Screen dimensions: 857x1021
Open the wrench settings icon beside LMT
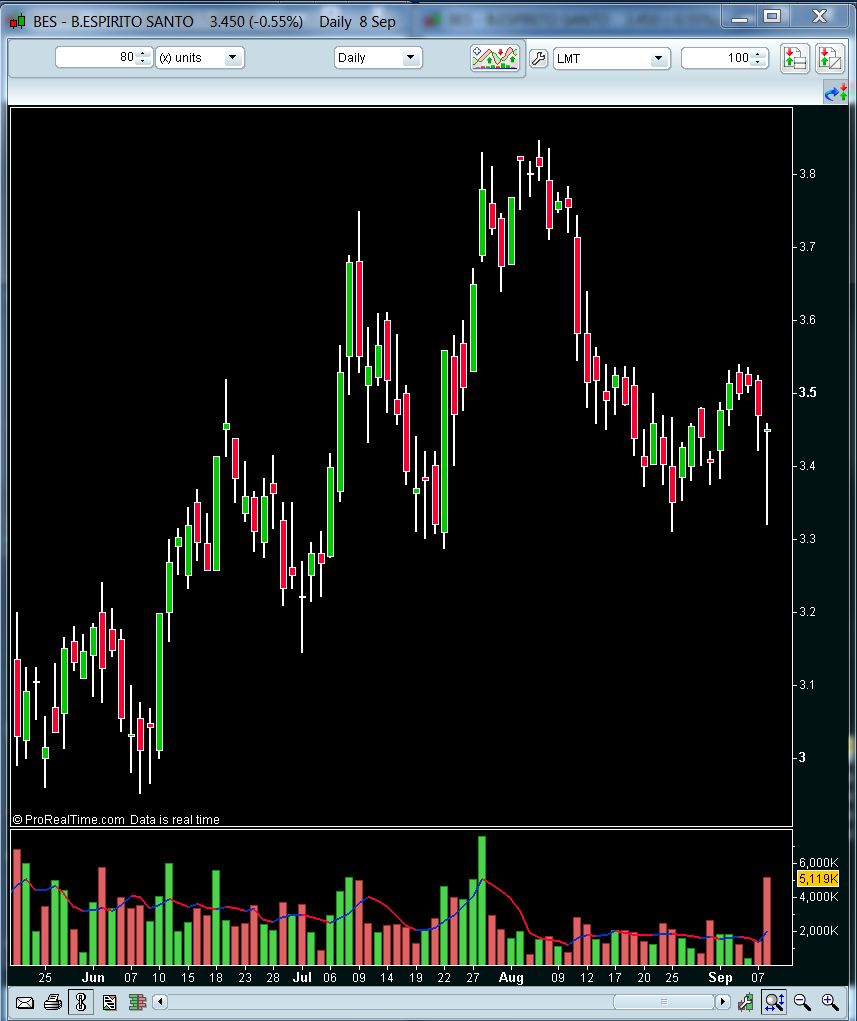pyautogui.click(x=539, y=58)
